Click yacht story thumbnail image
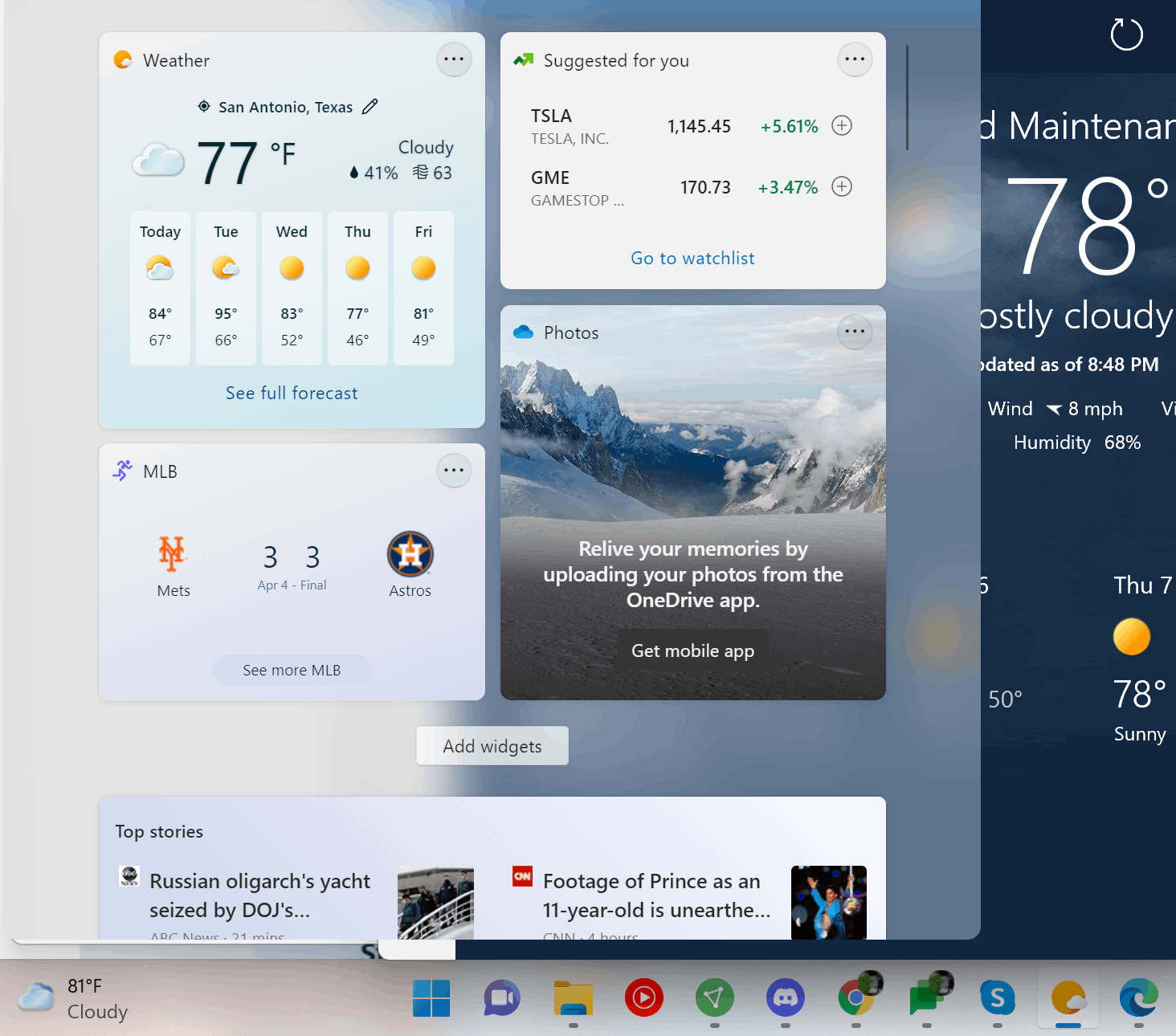Viewport: 1176px width, 1036px height. [x=435, y=903]
